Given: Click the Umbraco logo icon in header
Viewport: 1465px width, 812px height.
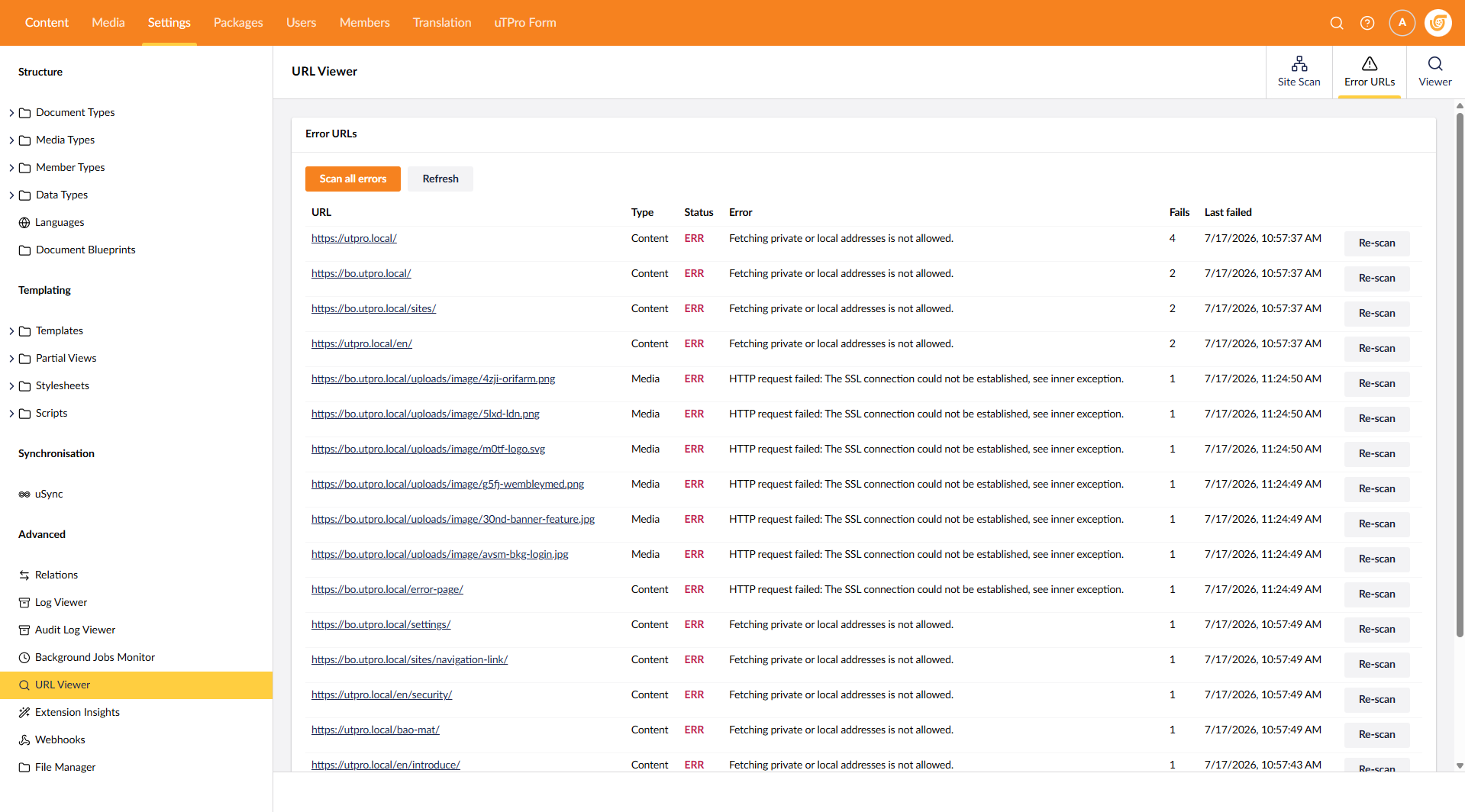Looking at the screenshot, I should coord(1438,23).
